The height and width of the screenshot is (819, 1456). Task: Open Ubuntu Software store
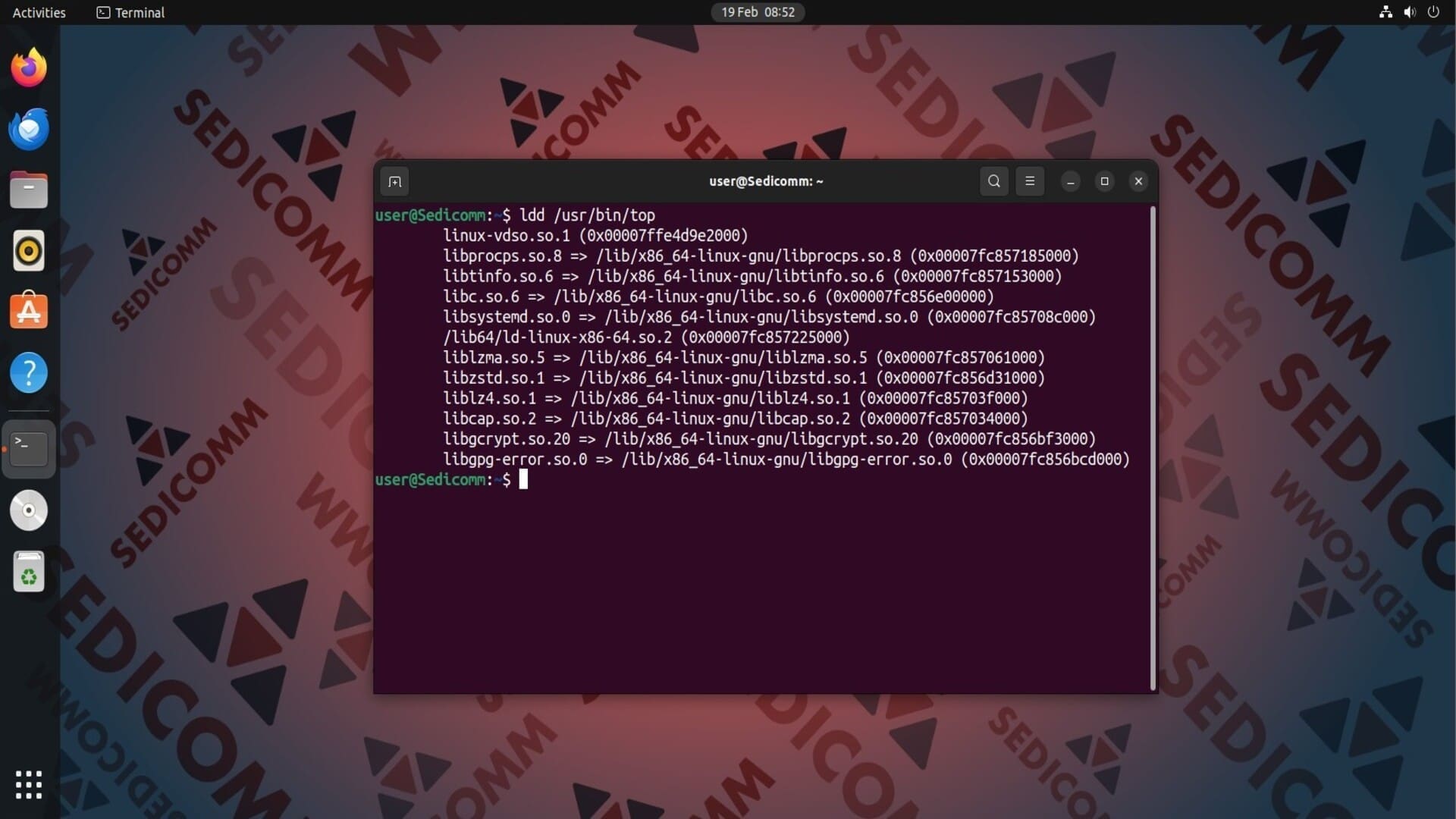click(x=29, y=312)
